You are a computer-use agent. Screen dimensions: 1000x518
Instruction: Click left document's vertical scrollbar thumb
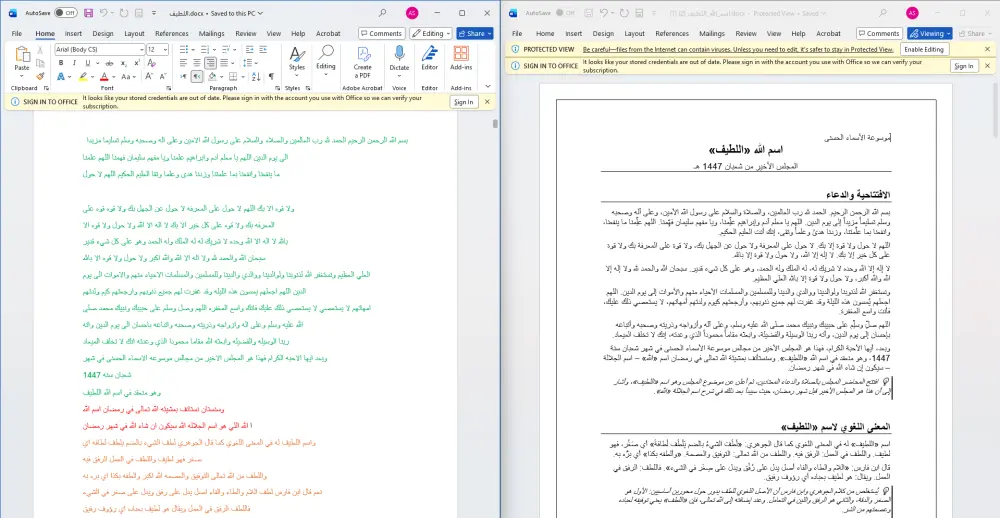(495, 124)
